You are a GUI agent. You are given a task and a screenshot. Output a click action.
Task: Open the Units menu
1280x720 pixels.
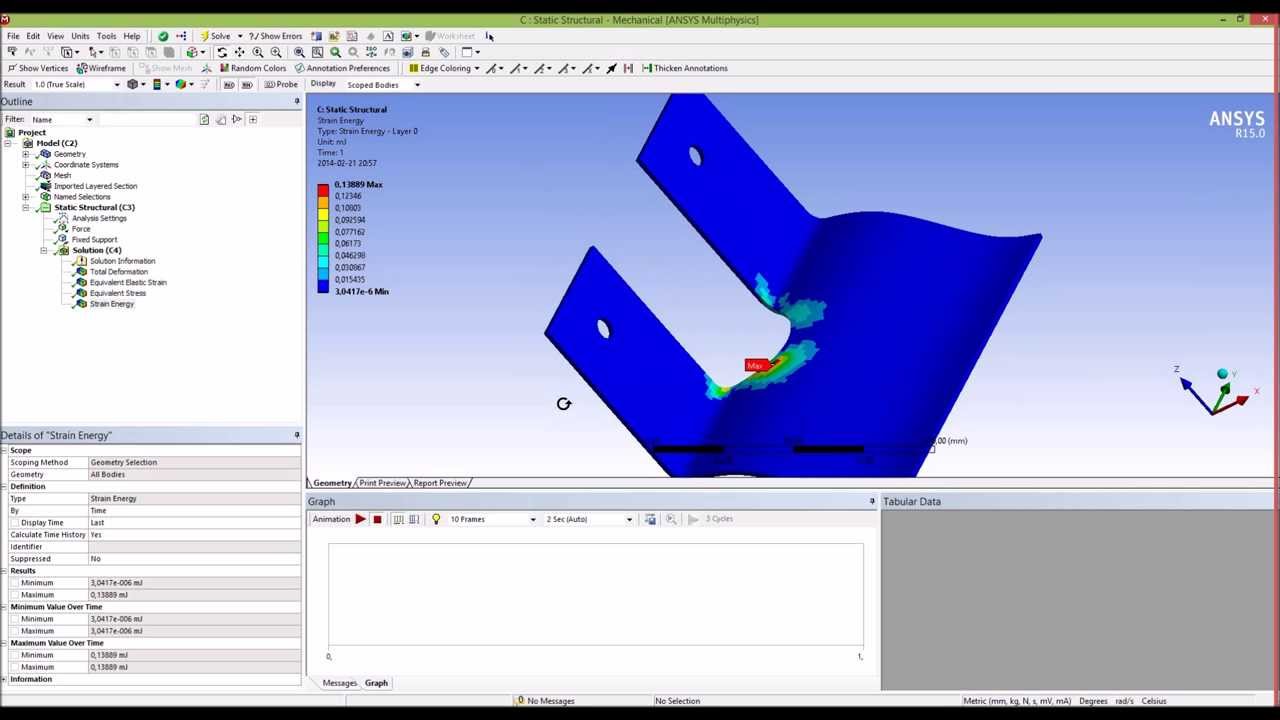coord(80,36)
